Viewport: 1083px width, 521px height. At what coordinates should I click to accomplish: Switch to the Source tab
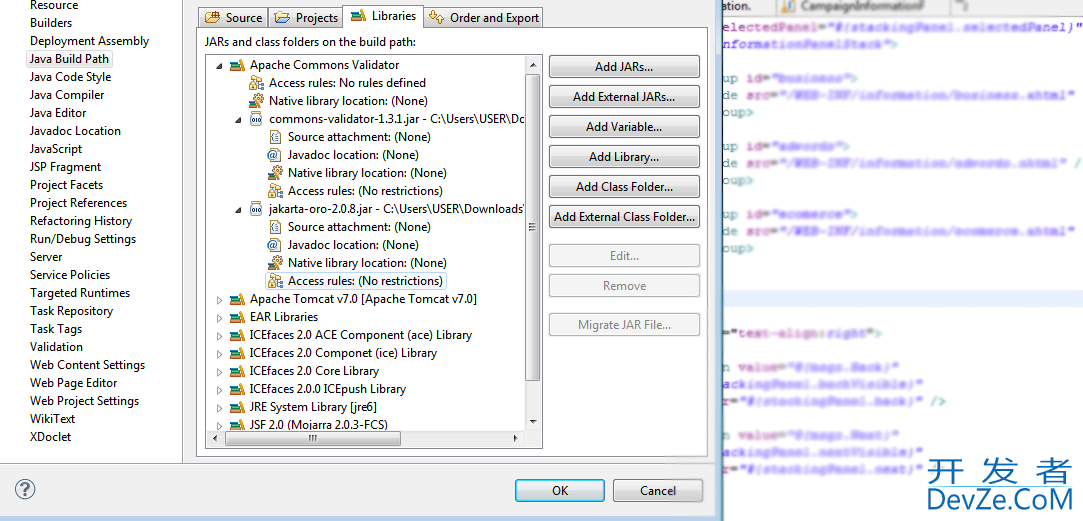(x=234, y=17)
